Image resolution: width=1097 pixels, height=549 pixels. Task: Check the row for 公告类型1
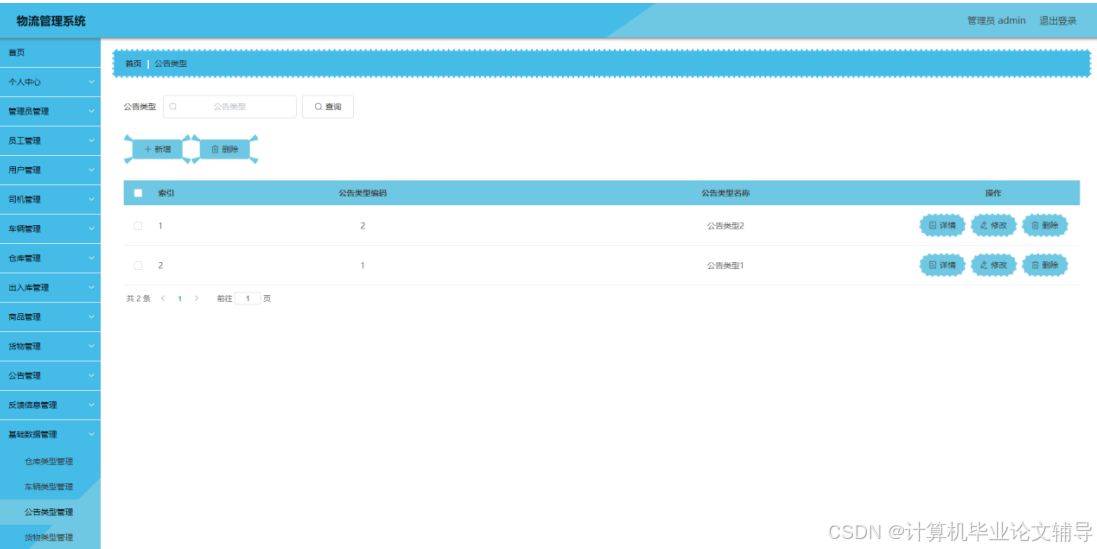pos(138,265)
